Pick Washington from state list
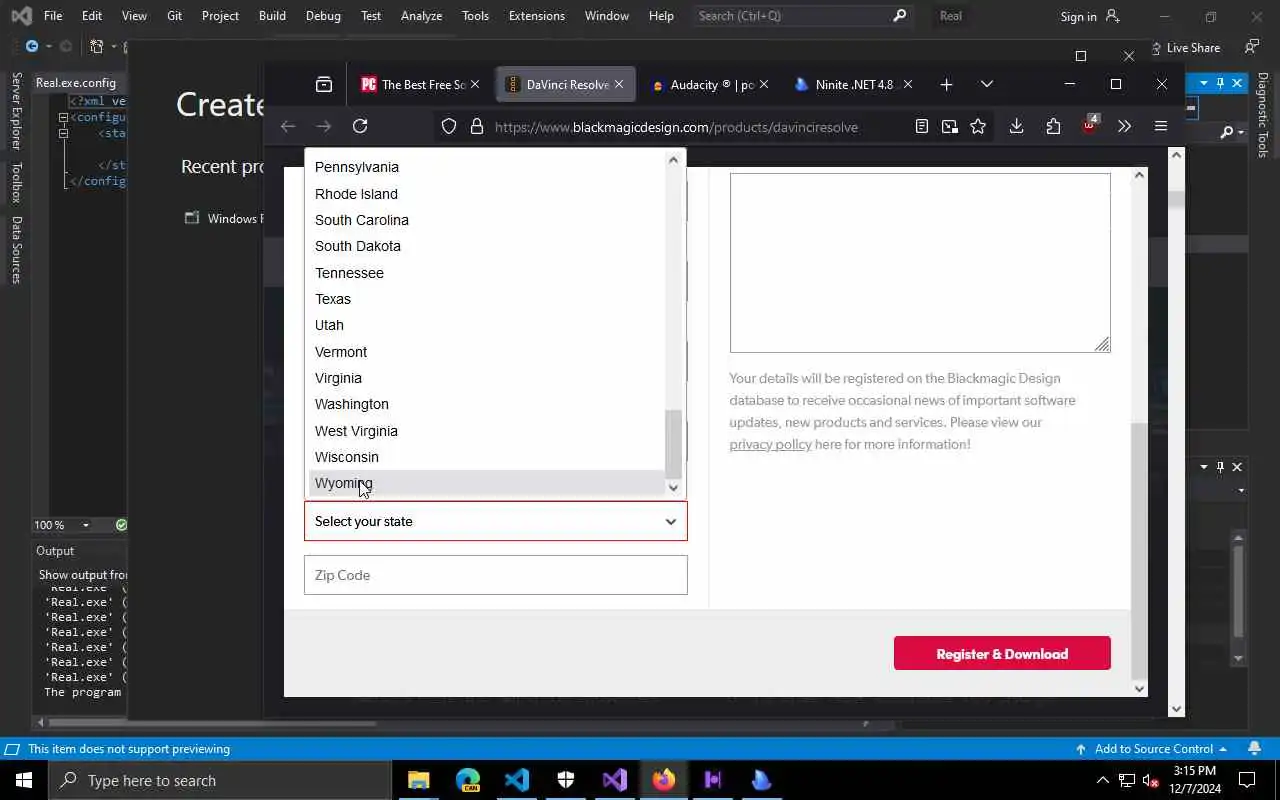 [x=486, y=404]
